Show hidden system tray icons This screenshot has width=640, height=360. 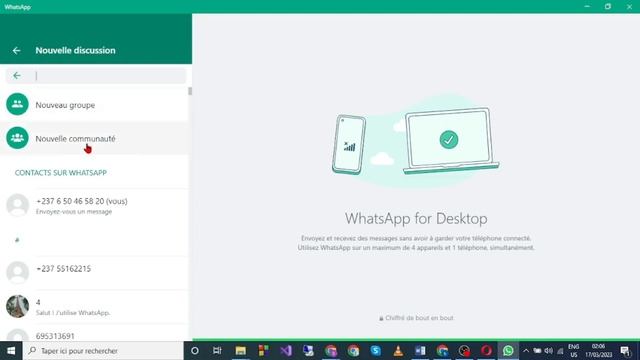[x=526, y=351]
